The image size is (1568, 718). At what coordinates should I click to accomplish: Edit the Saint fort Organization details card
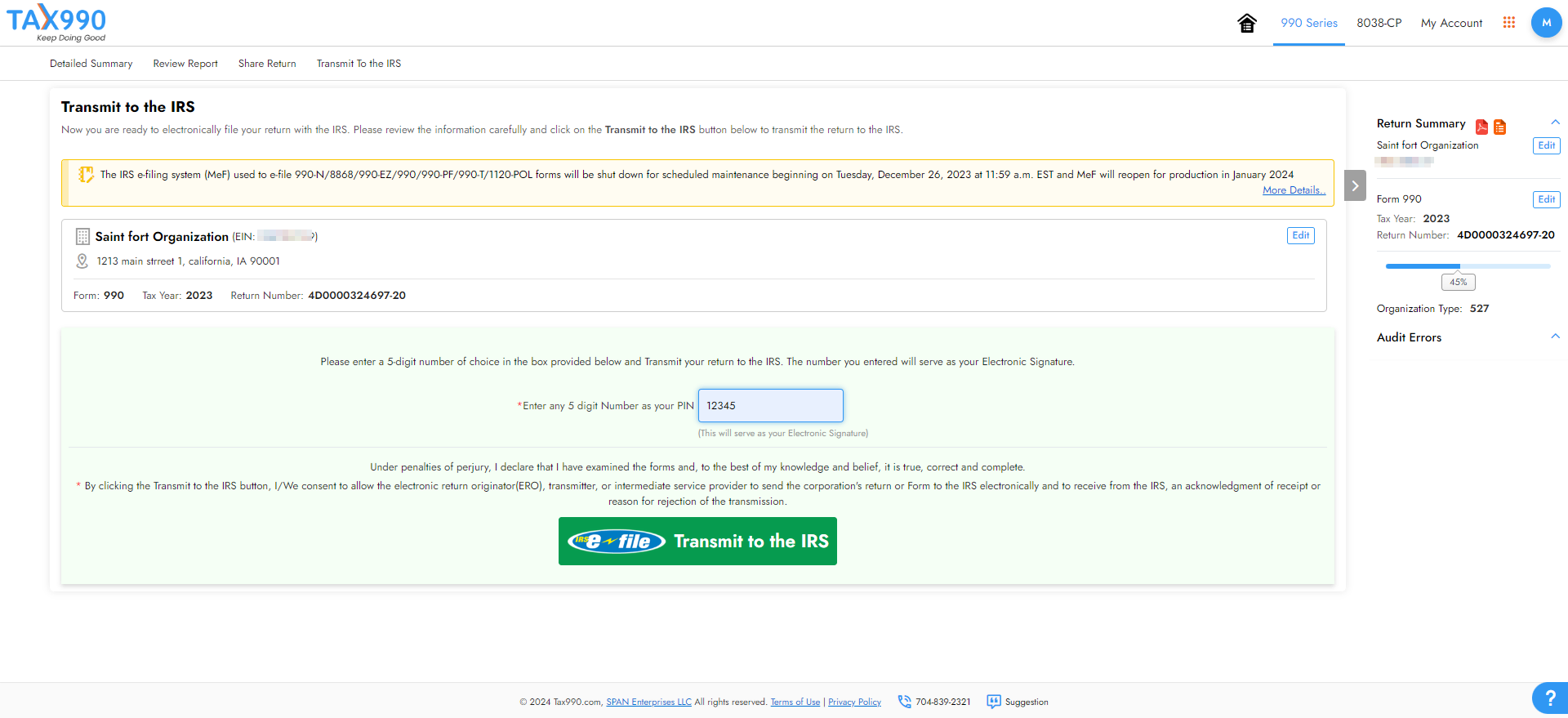pos(1300,235)
